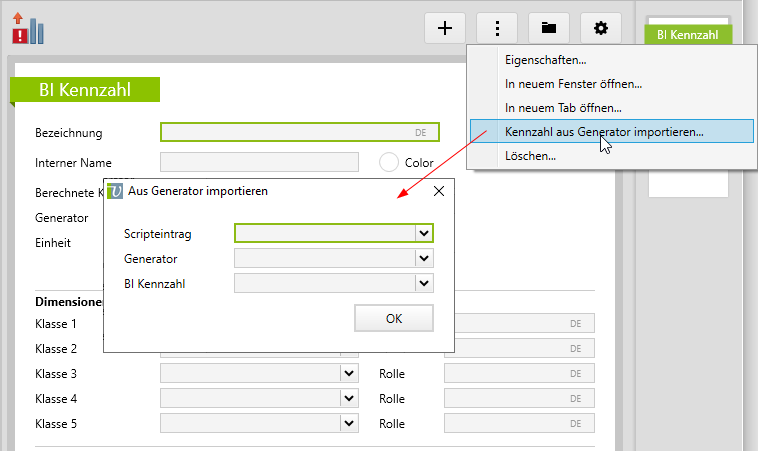Choose In neuem Fenster öffnen...
Image resolution: width=758 pixels, height=451 pixels.
573,84
